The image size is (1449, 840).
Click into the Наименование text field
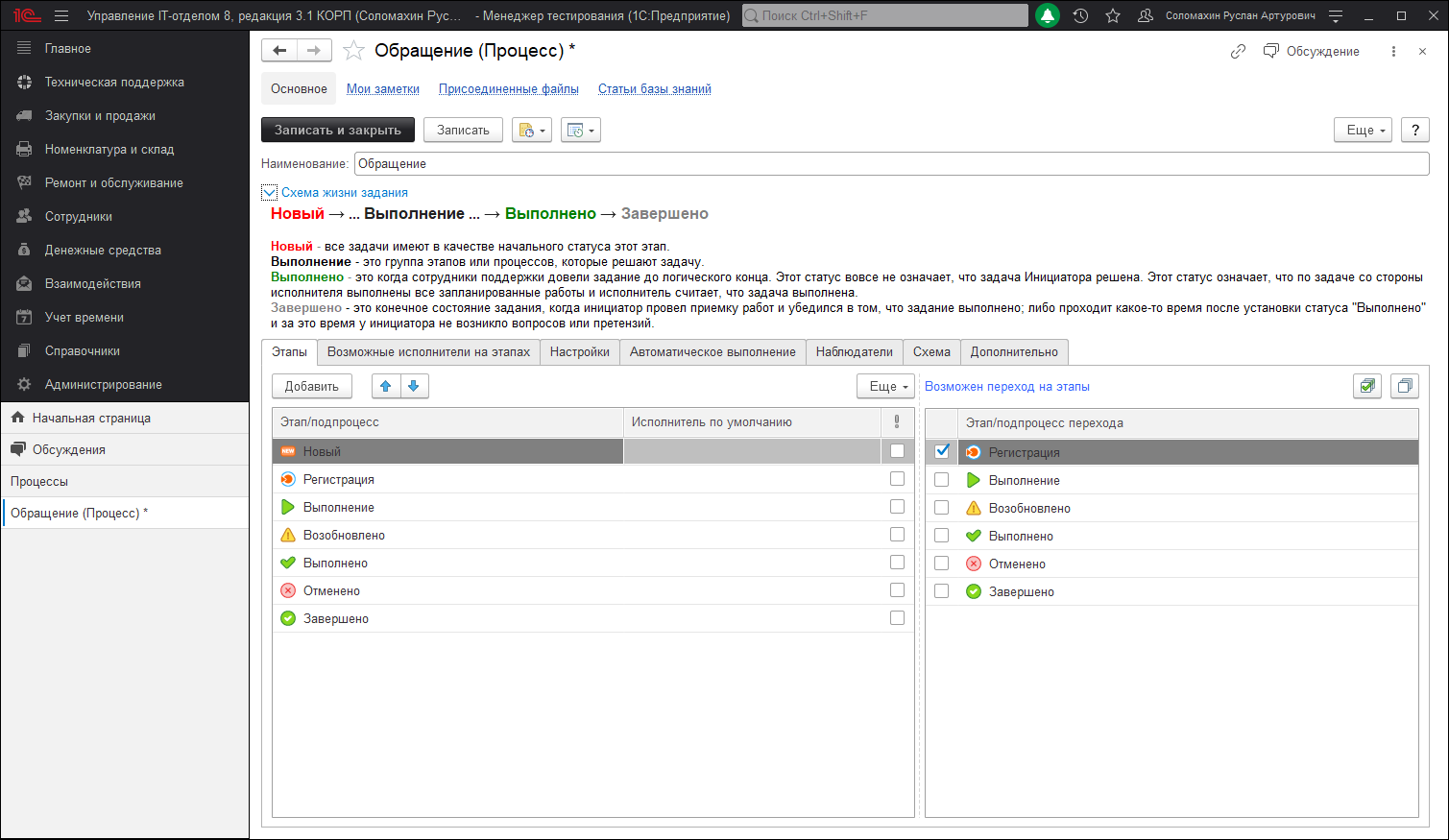(890, 164)
